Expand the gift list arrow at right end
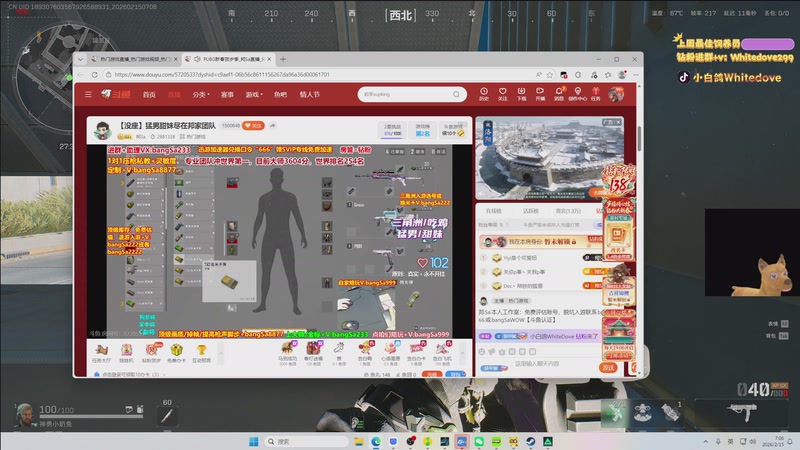 point(462,353)
